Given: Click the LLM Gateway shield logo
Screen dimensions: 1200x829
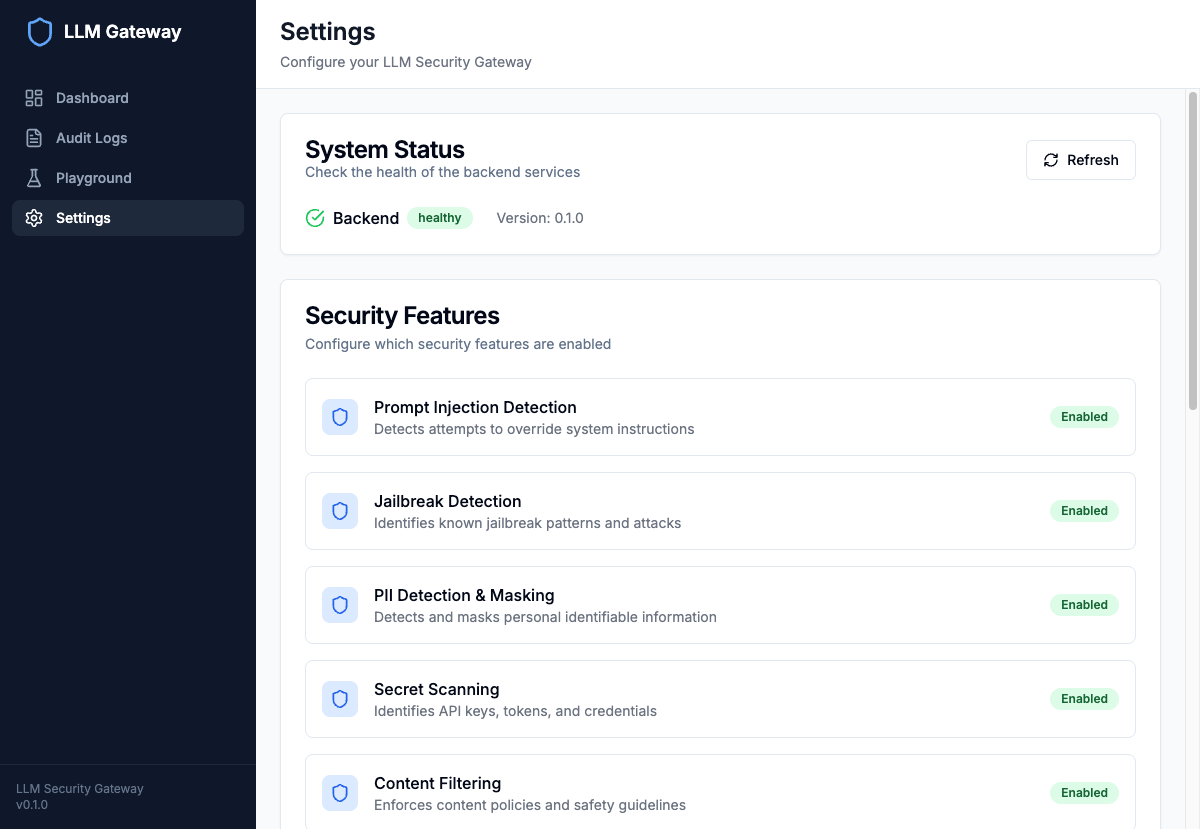Looking at the screenshot, I should [x=39, y=32].
